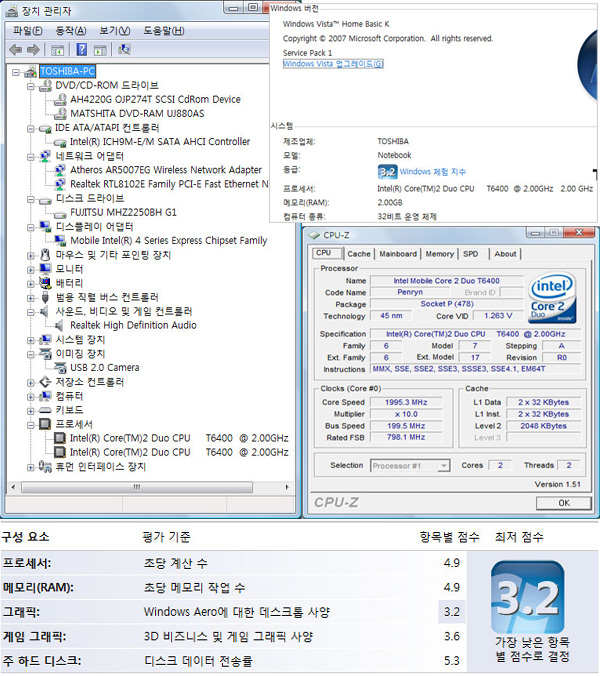Click the 3.2 rating badge beside 등급
Image resolution: width=600 pixels, height=676 pixels.
(x=387, y=172)
